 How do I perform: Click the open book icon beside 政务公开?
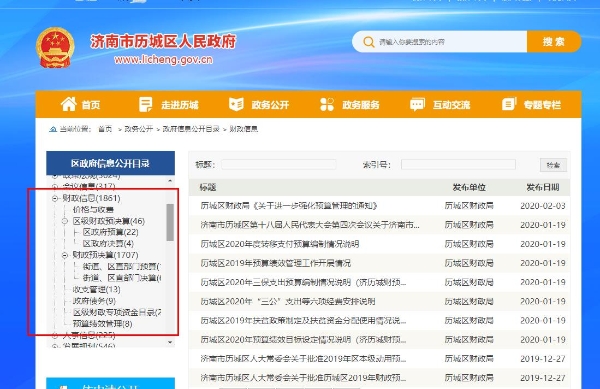[236, 104]
